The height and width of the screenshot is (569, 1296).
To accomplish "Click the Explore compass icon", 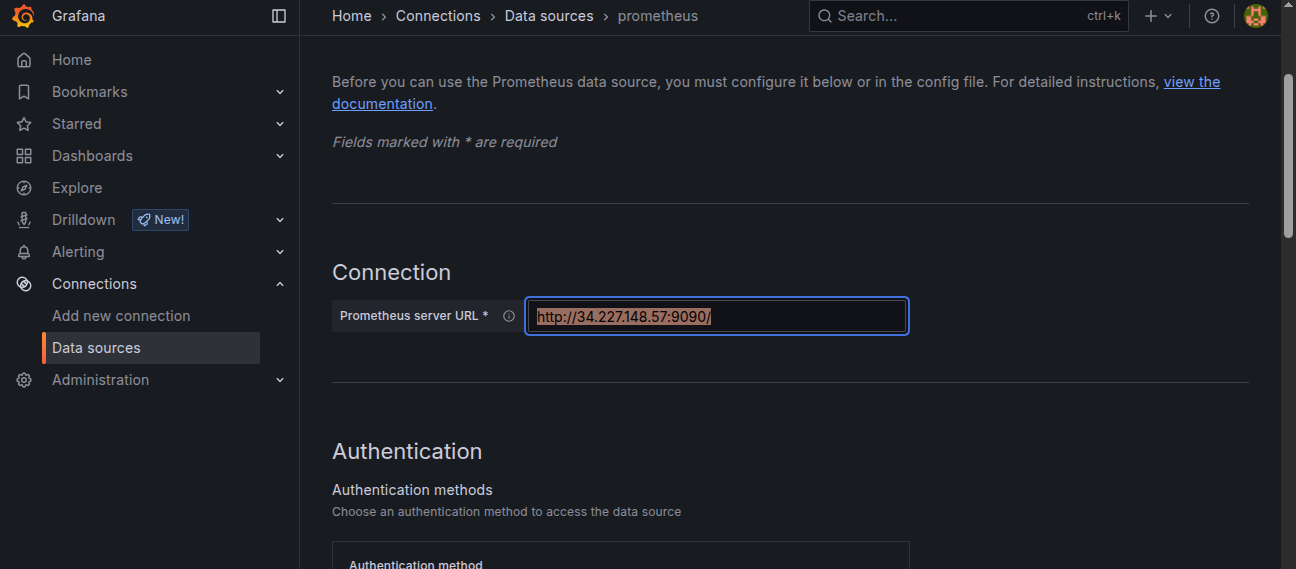I will [x=24, y=188].
